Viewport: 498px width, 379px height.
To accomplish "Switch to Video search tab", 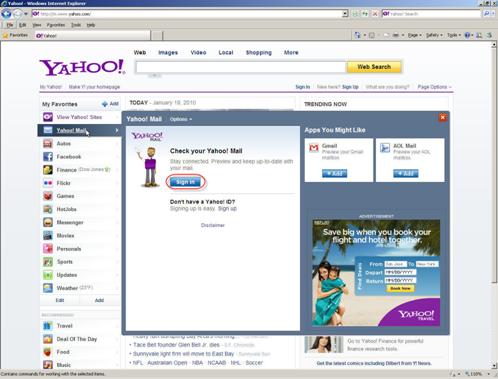I will coord(198,52).
